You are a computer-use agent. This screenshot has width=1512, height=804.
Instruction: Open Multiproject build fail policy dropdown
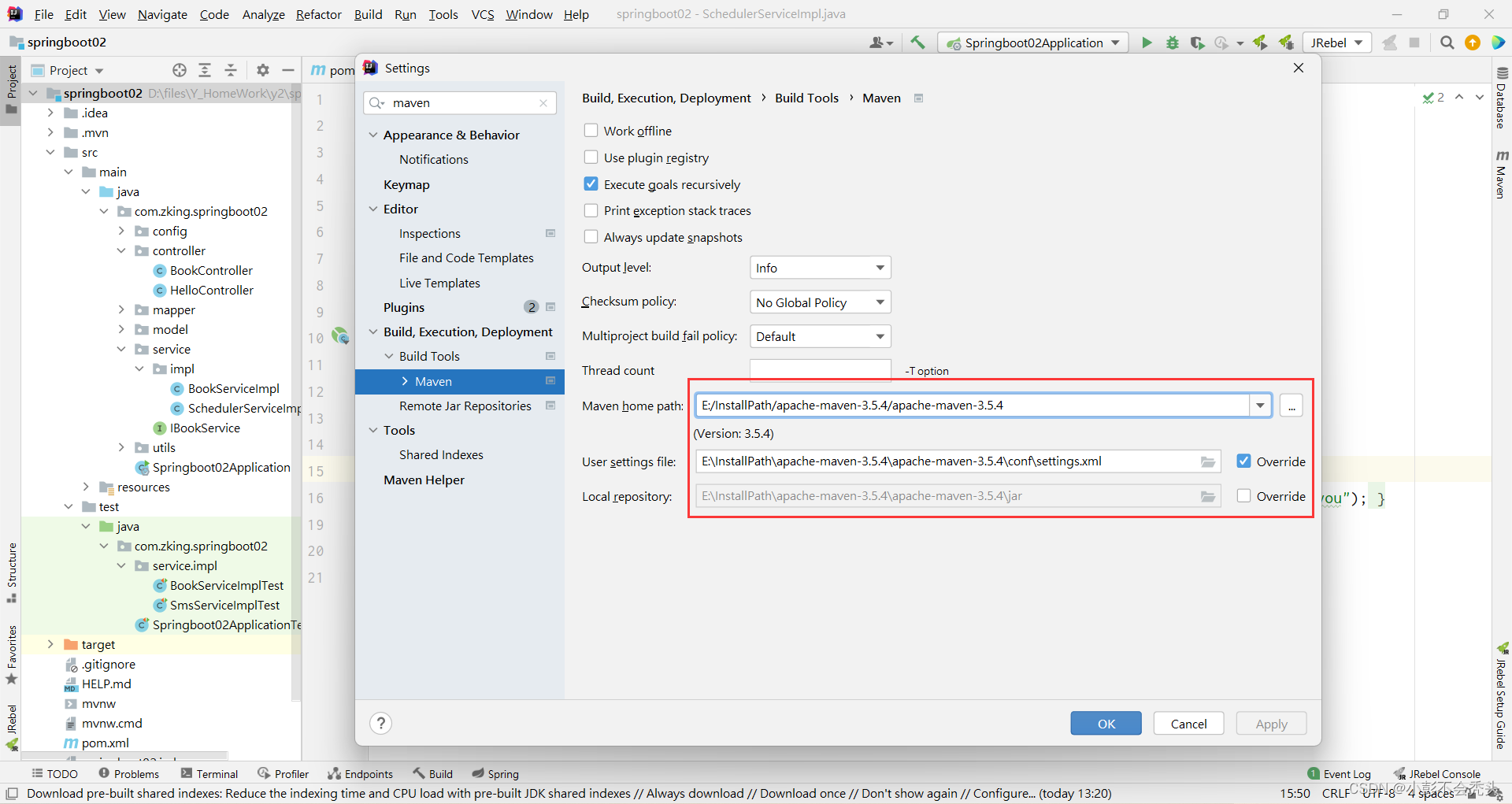[820, 336]
